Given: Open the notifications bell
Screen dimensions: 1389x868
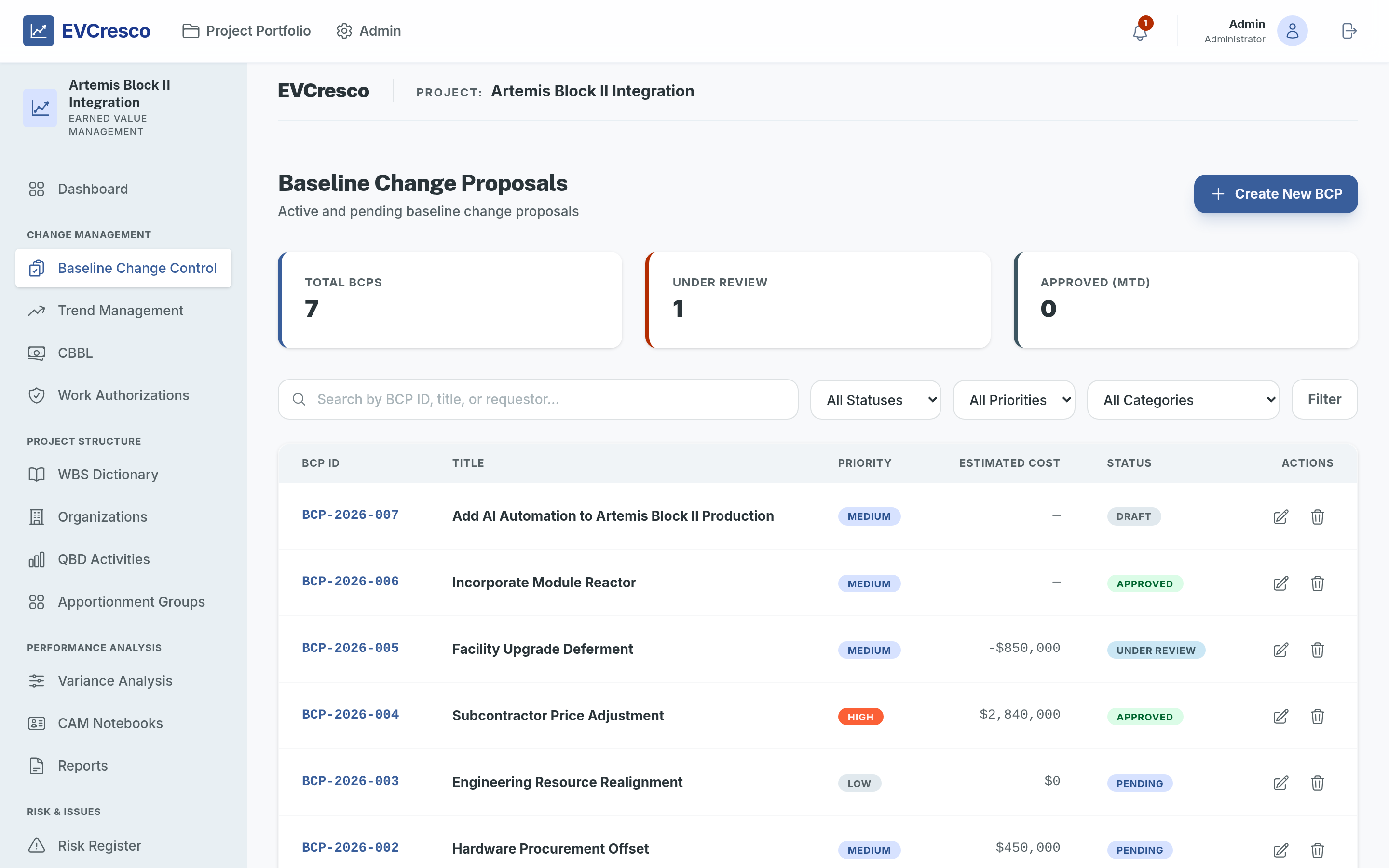Looking at the screenshot, I should tap(1140, 31).
